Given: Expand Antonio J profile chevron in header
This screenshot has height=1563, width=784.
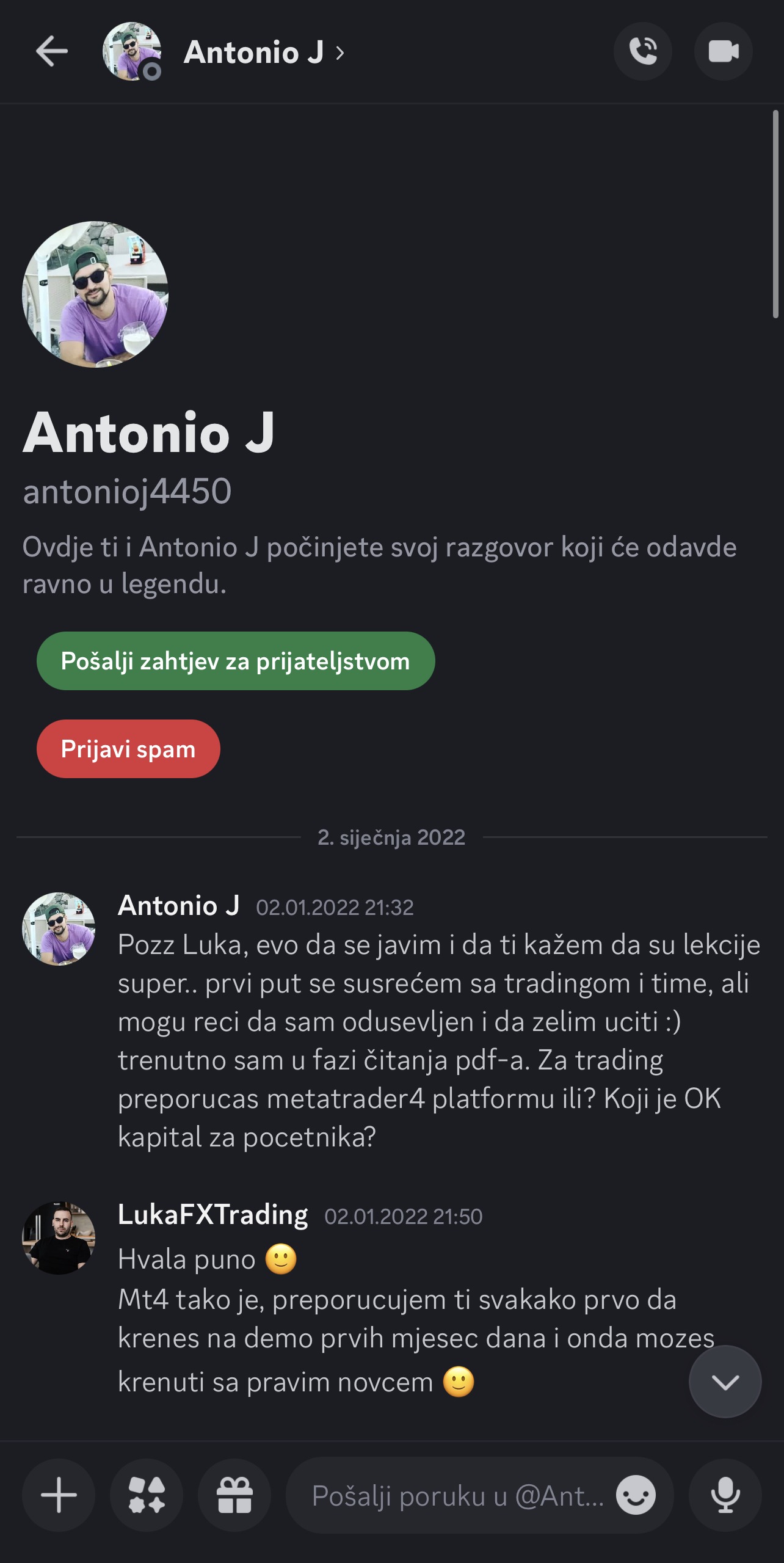Looking at the screenshot, I should pyautogui.click(x=340, y=53).
